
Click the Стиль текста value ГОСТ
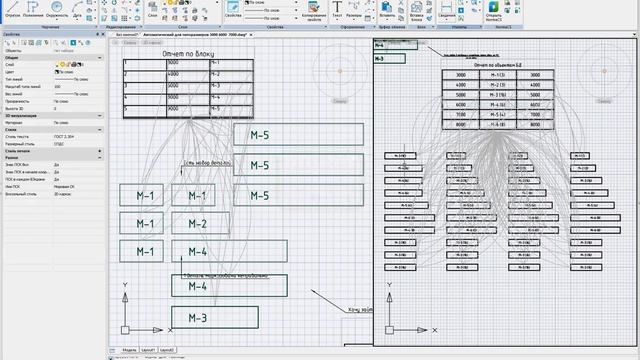(x=64, y=137)
